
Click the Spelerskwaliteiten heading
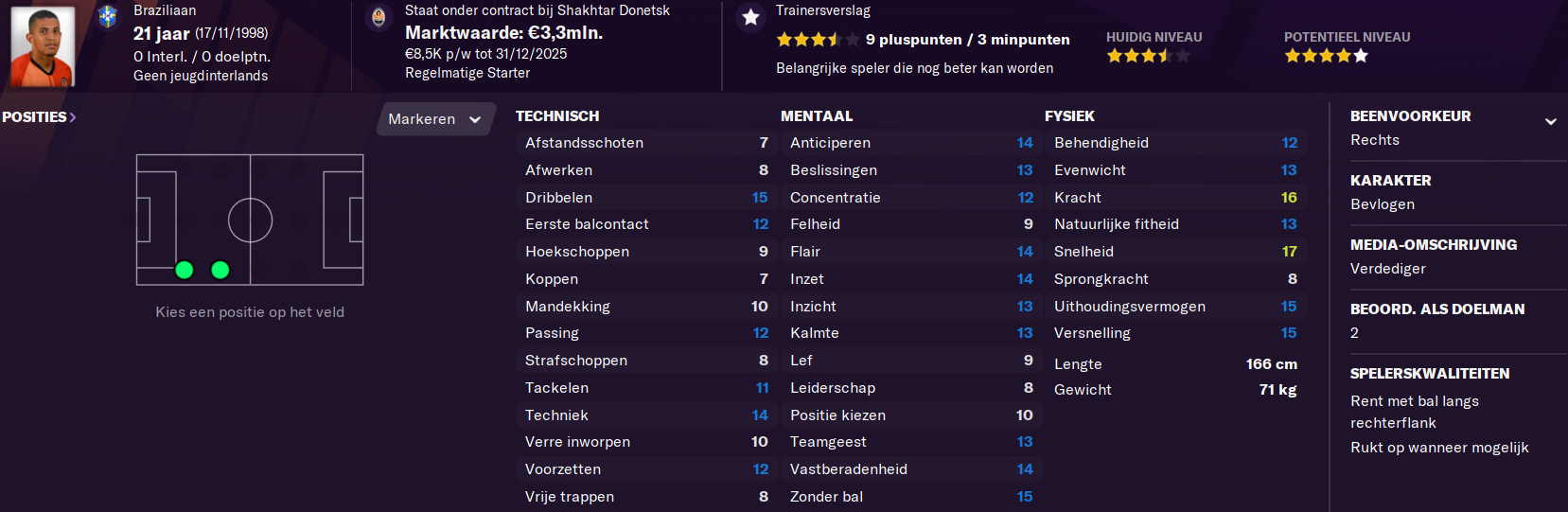click(x=1430, y=374)
